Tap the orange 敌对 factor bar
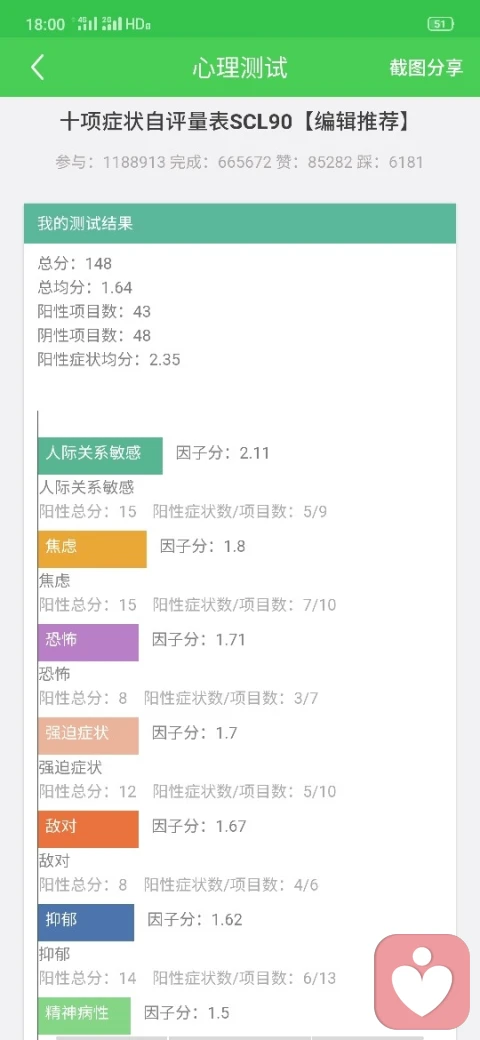Image resolution: width=480 pixels, height=1040 pixels. point(88,828)
